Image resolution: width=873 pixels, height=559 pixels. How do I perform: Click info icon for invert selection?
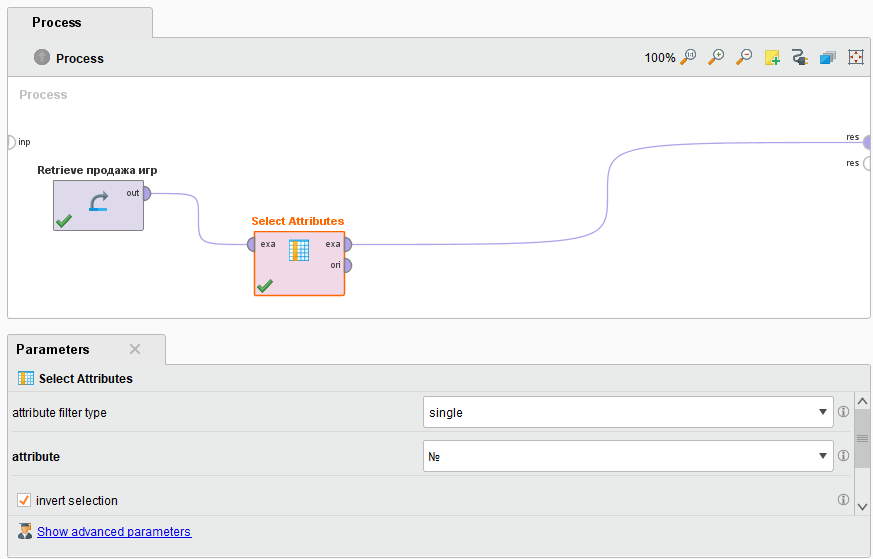843,499
